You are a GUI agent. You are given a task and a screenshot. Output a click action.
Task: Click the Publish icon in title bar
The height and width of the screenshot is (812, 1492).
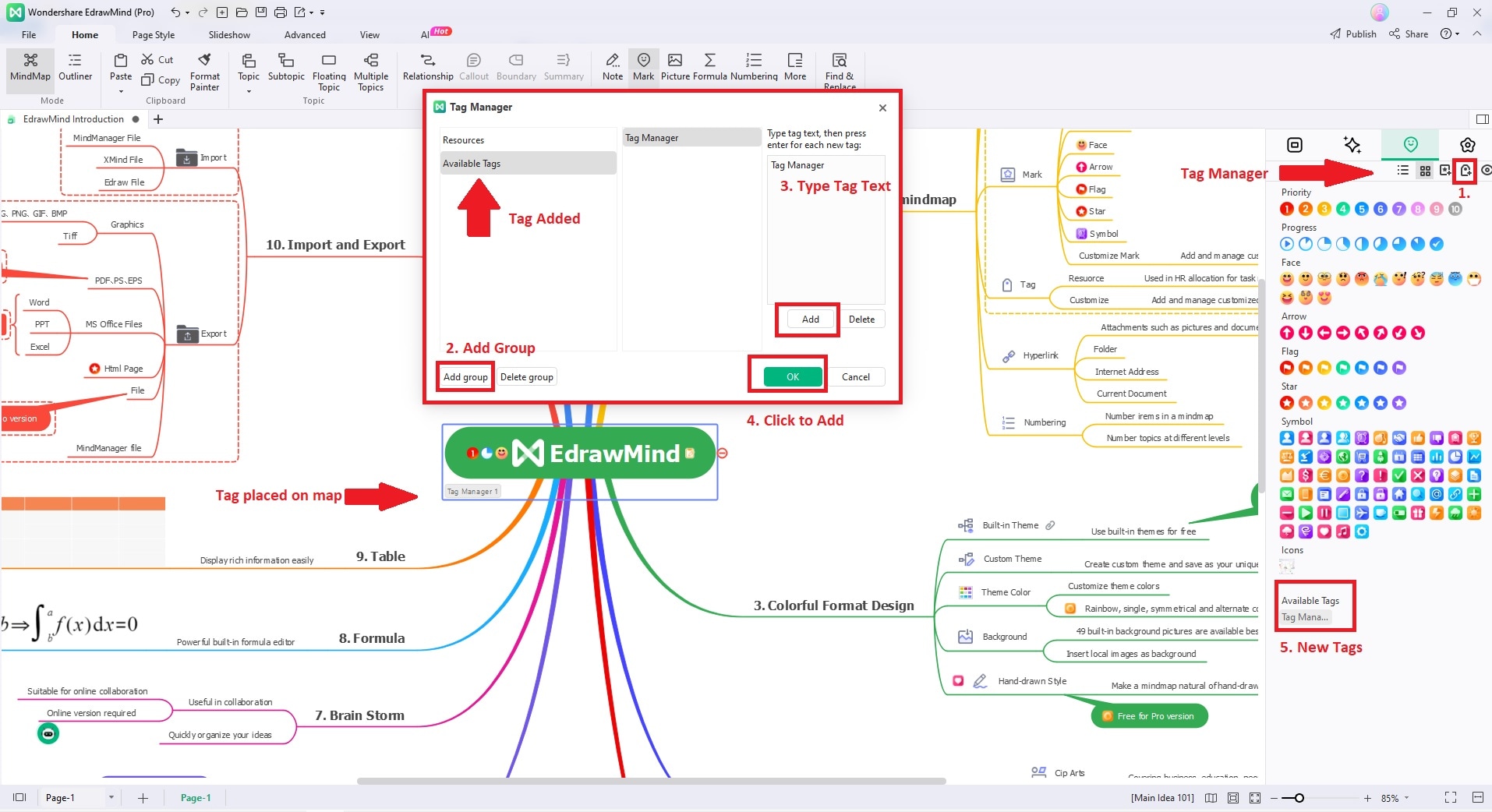click(1335, 34)
